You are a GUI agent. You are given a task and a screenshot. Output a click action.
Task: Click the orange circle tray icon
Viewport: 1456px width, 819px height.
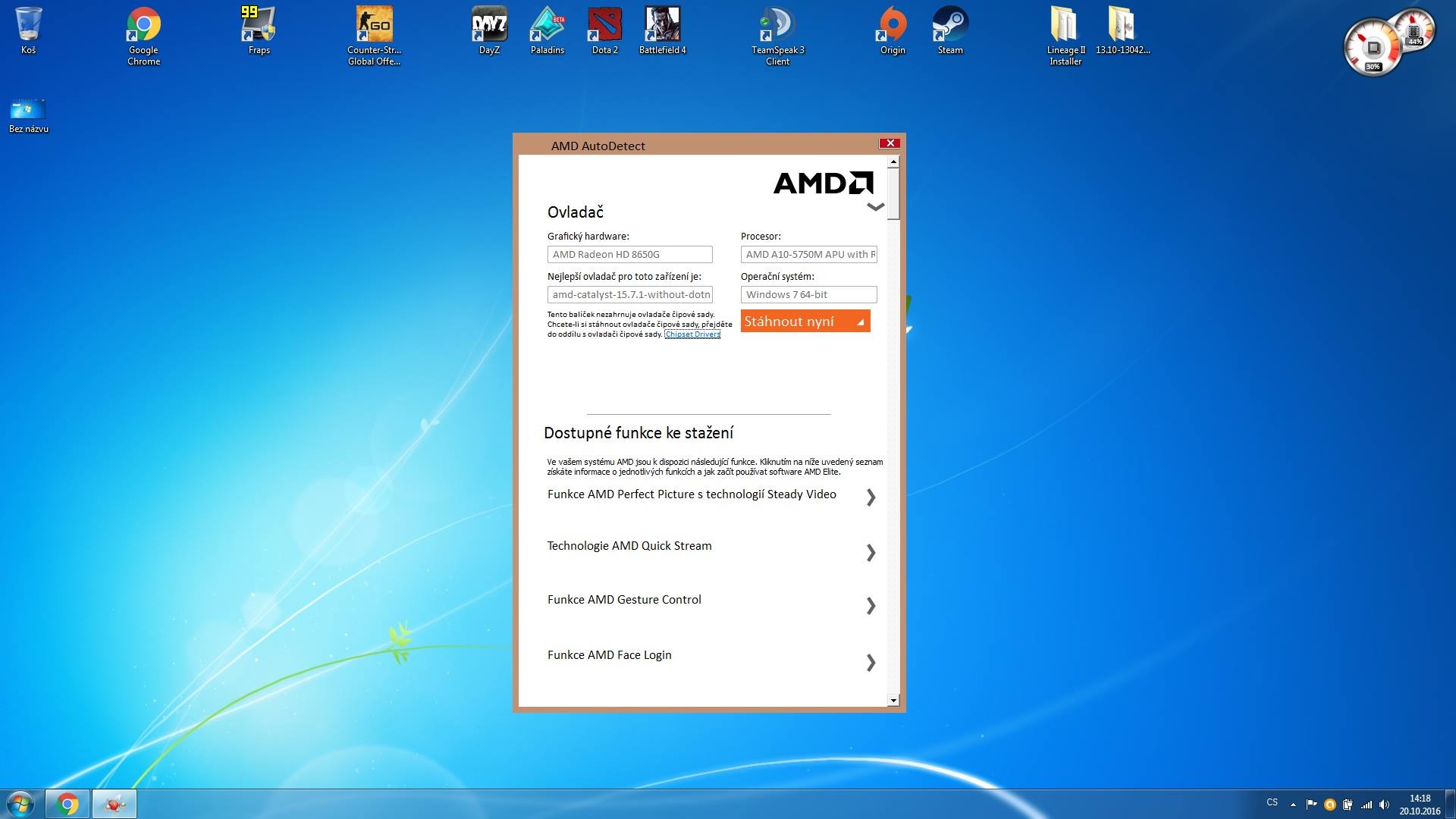click(1329, 805)
